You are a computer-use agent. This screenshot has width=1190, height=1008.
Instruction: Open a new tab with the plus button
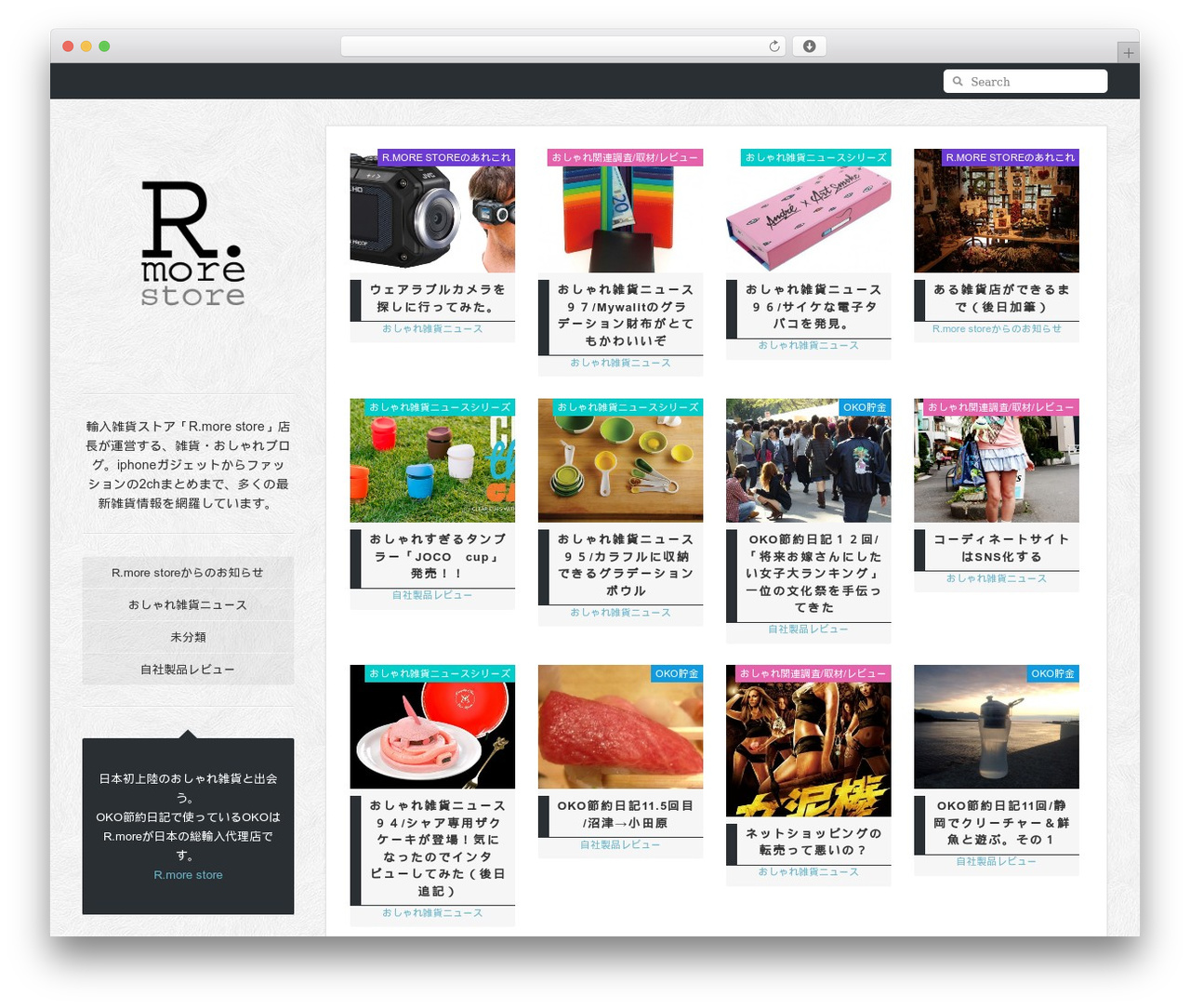tap(1128, 53)
